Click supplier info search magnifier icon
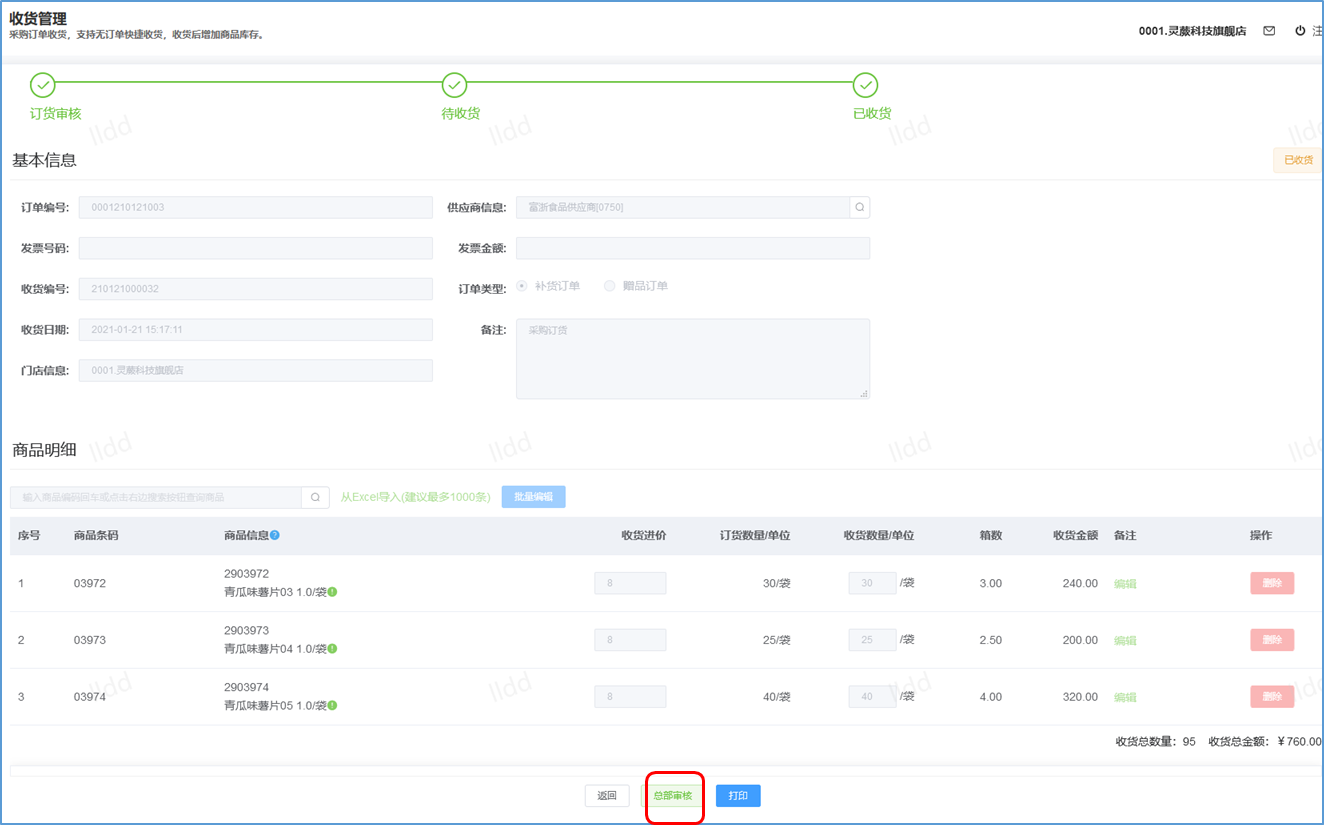 859,207
